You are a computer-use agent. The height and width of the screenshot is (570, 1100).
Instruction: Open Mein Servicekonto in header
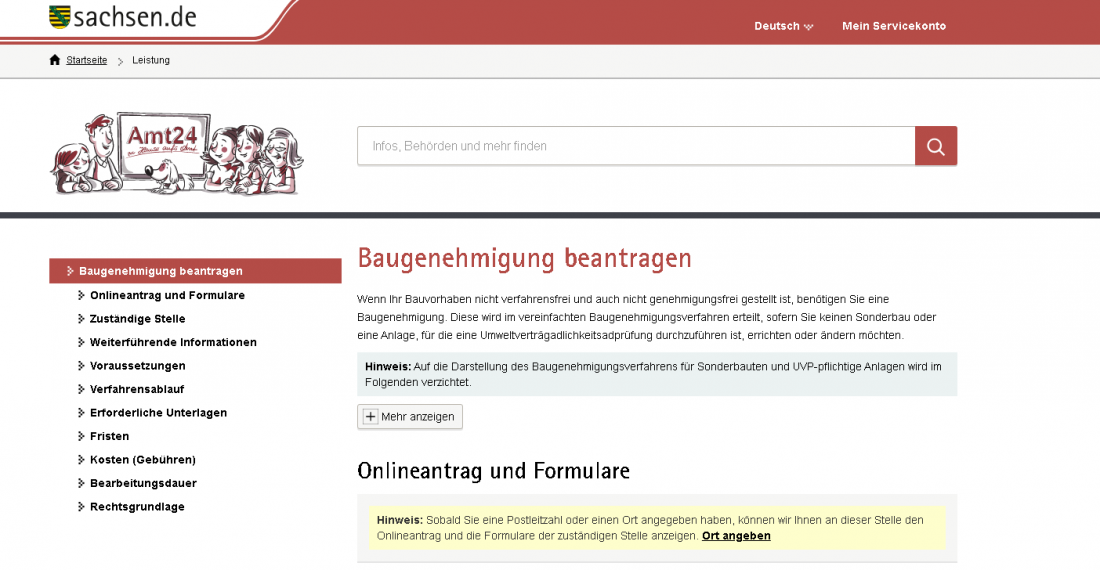(x=894, y=26)
